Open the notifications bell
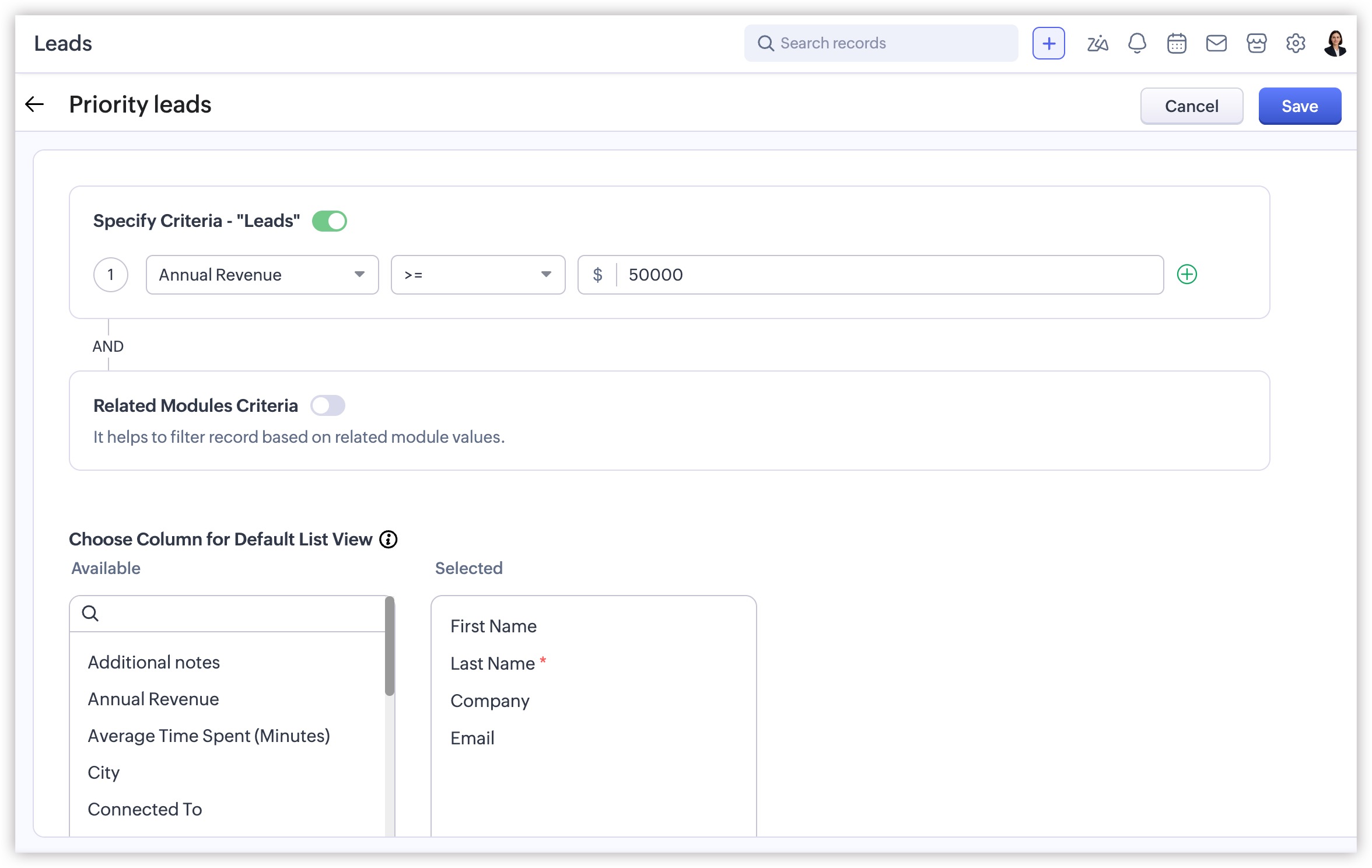Viewport: 1372px width, 868px height. coord(1137,43)
